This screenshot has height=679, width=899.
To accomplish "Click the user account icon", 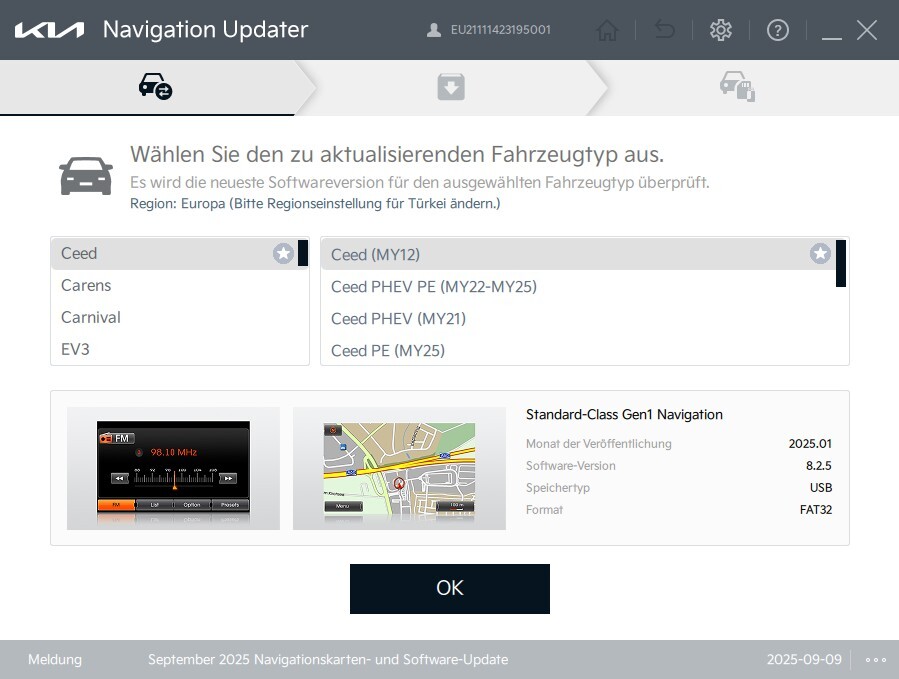I will click(433, 30).
